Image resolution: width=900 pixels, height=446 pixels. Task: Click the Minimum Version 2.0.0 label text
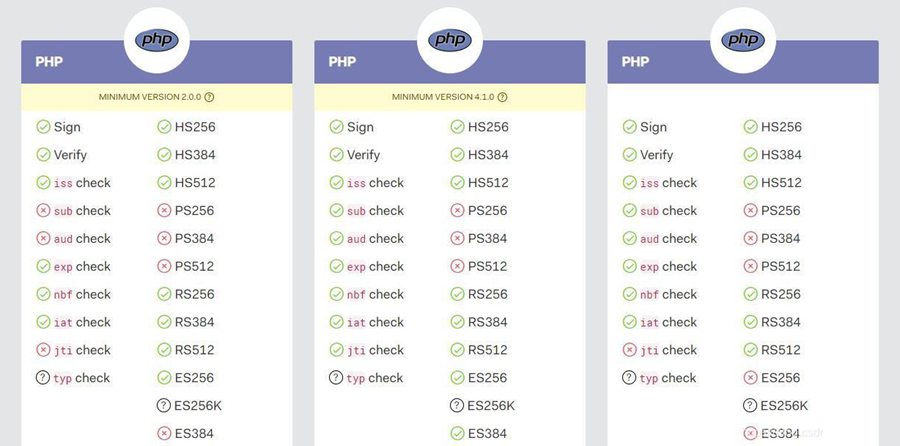[150, 97]
